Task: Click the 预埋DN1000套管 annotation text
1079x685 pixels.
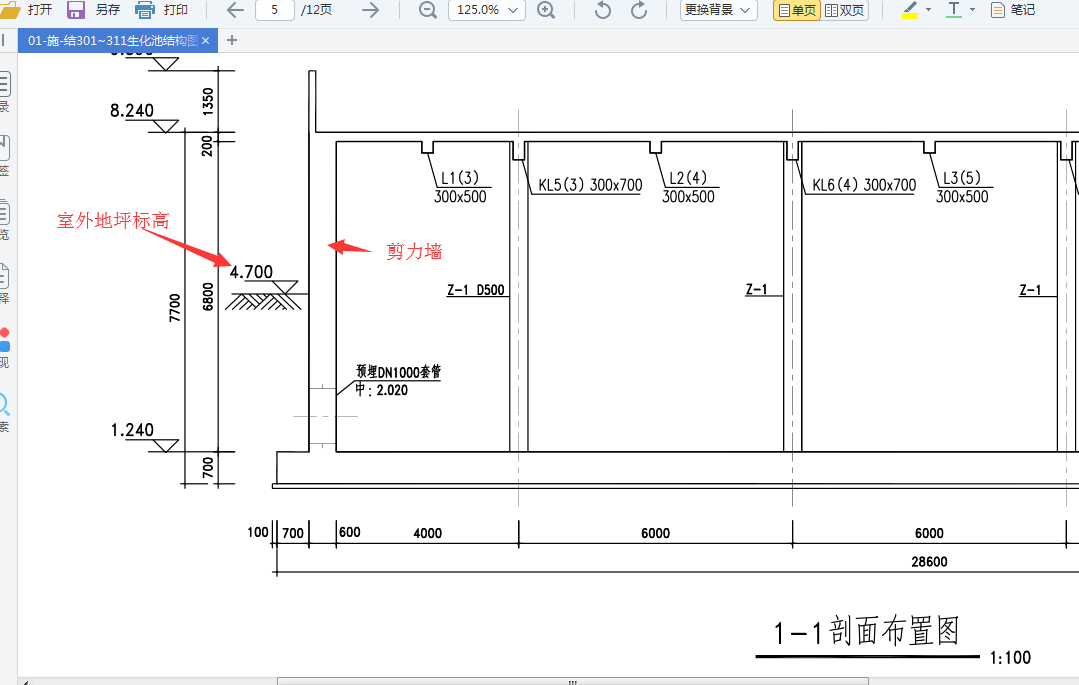Action: (x=398, y=372)
